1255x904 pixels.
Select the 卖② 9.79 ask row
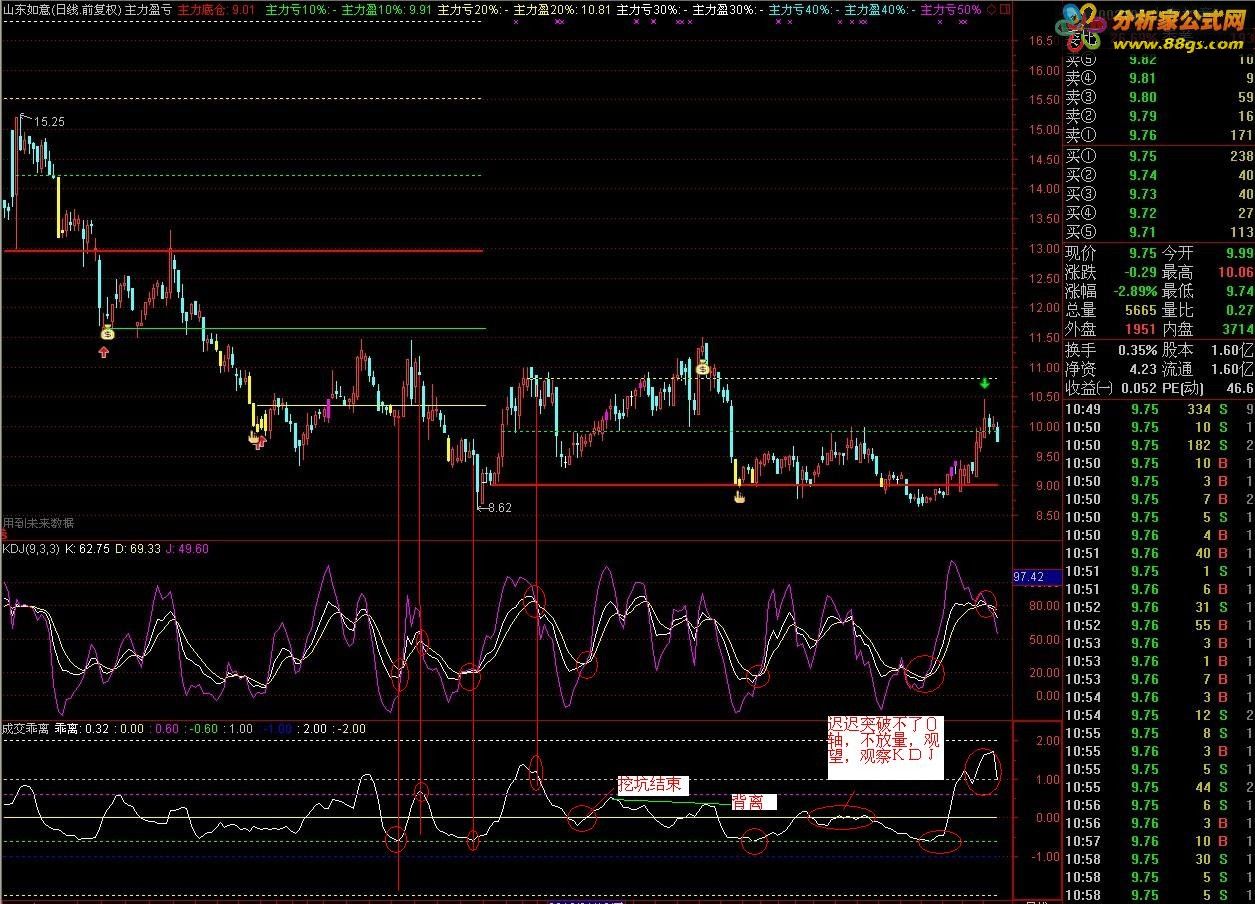[1159, 116]
